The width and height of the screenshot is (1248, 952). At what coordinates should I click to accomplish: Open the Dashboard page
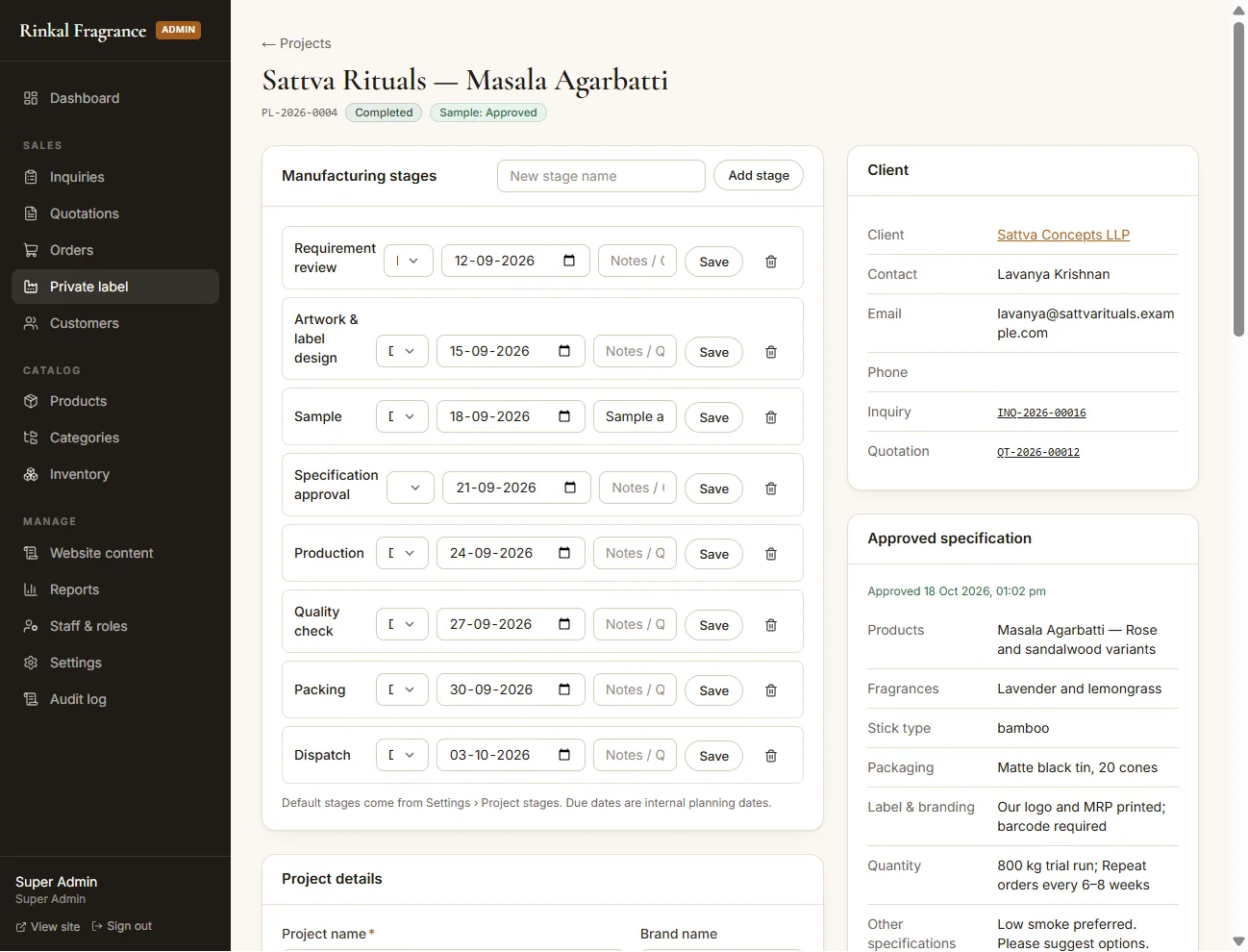115,98
